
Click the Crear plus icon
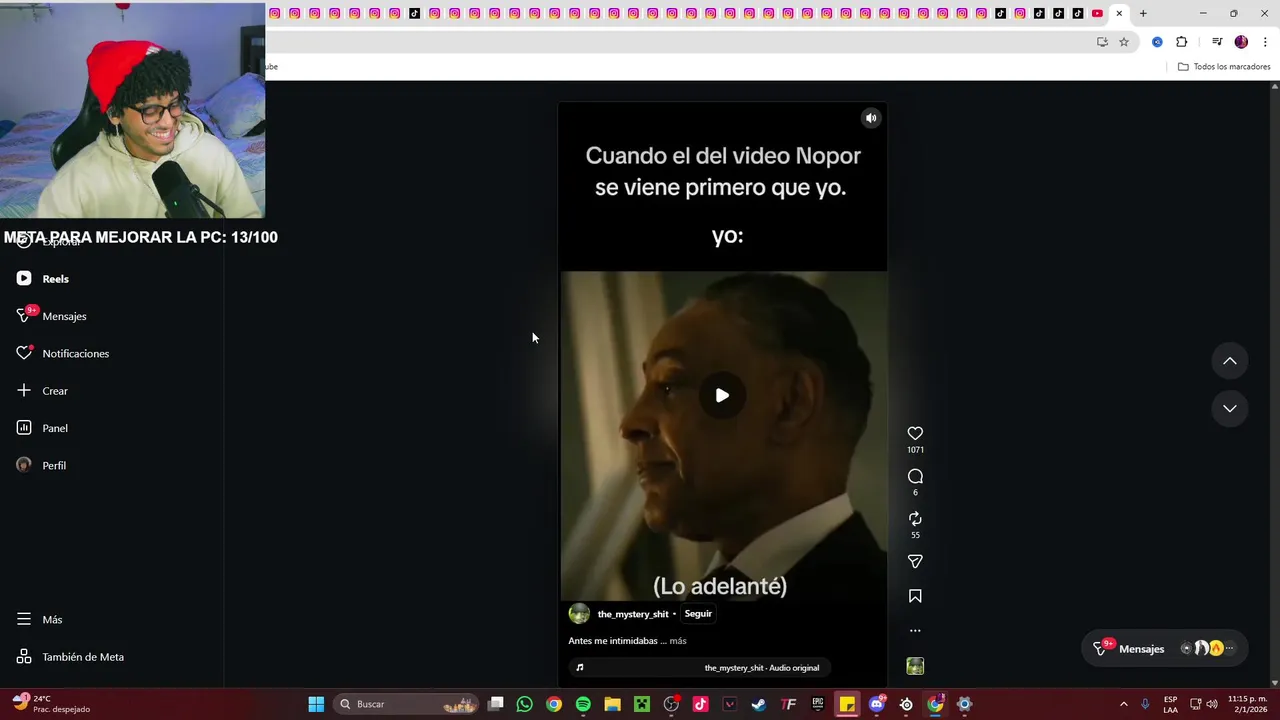(x=24, y=390)
